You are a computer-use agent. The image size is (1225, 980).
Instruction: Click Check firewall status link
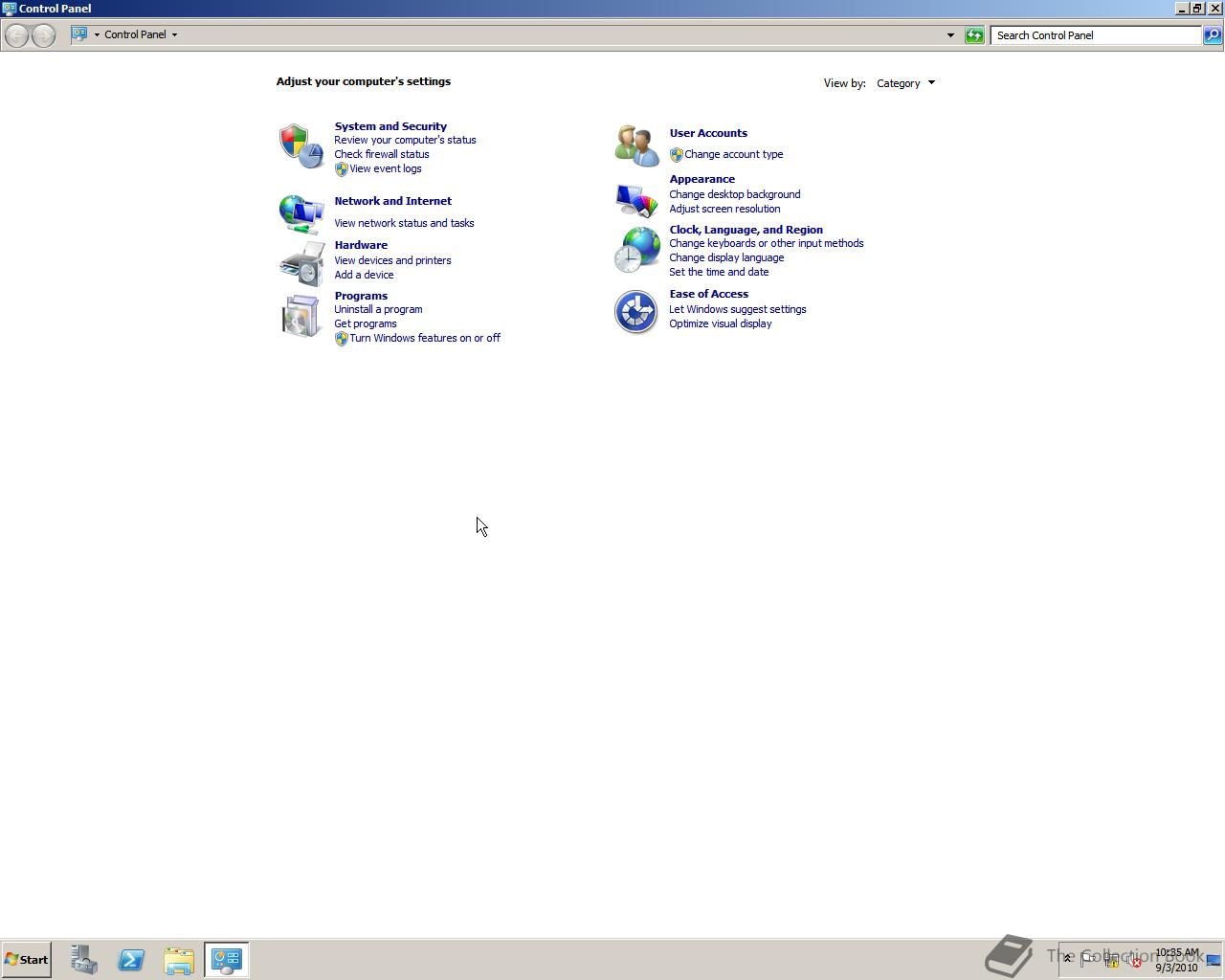(382, 154)
